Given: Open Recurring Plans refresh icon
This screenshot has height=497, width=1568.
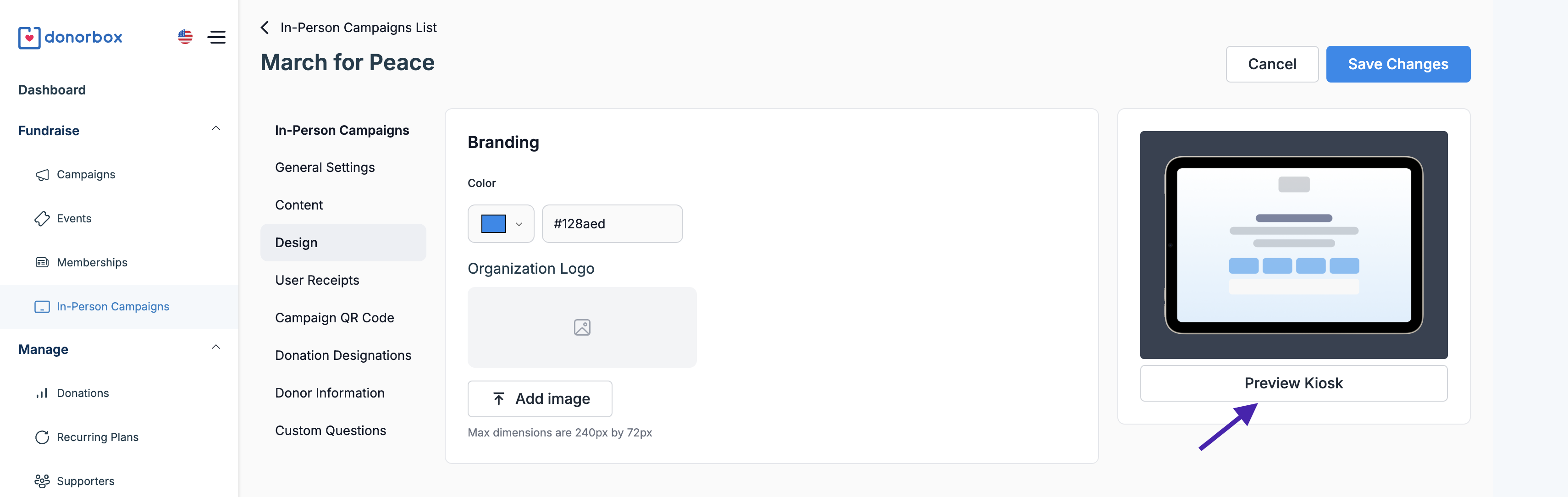Looking at the screenshot, I should click(x=42, y=437).
